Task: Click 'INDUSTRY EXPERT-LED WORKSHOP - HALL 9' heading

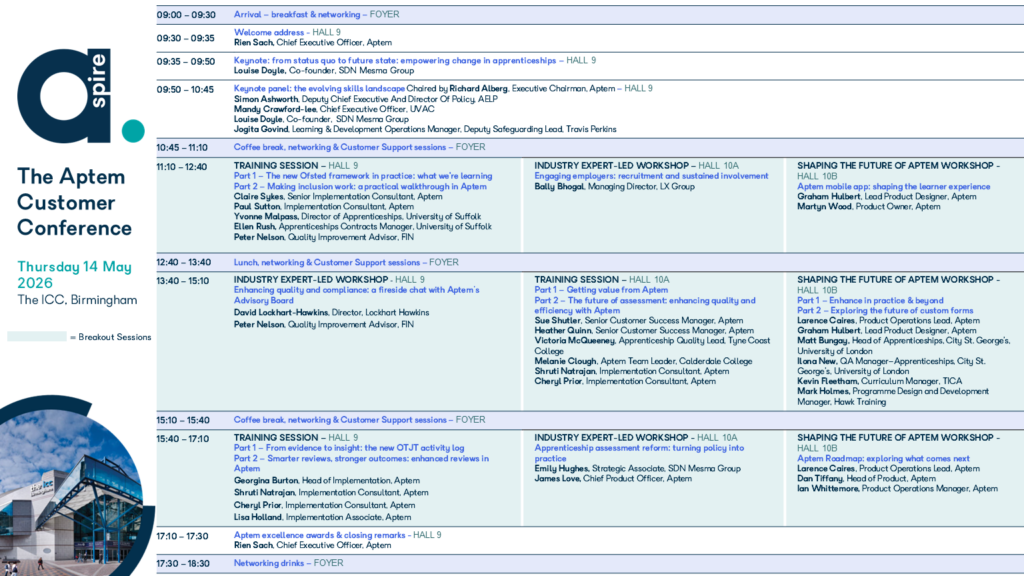Action: 329,279
